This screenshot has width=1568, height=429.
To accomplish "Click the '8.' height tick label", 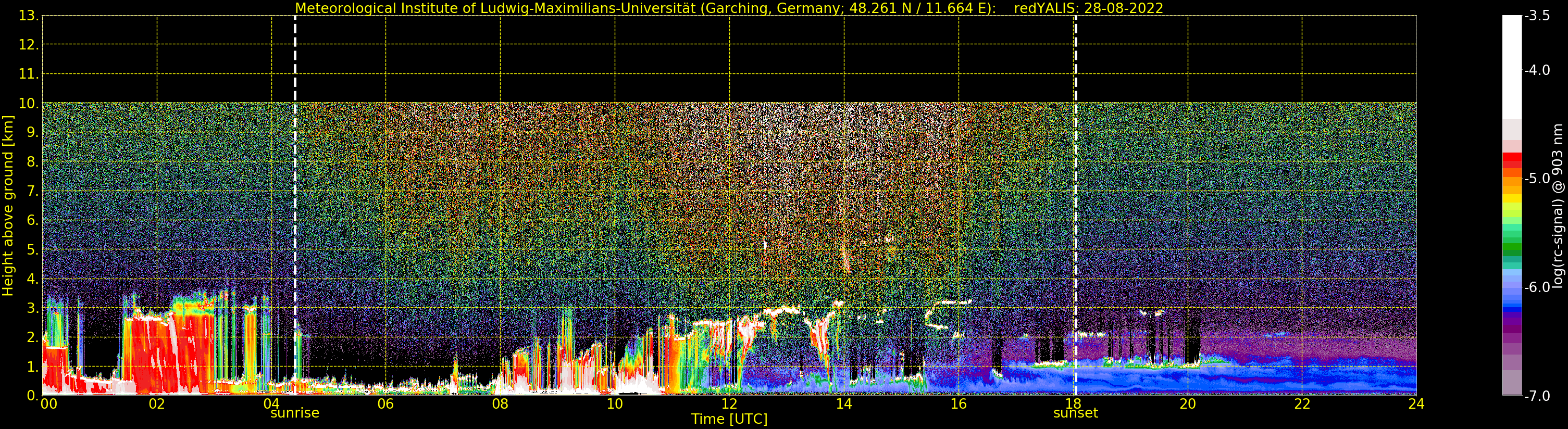I will pyautogui.click(x=32, y=162).
